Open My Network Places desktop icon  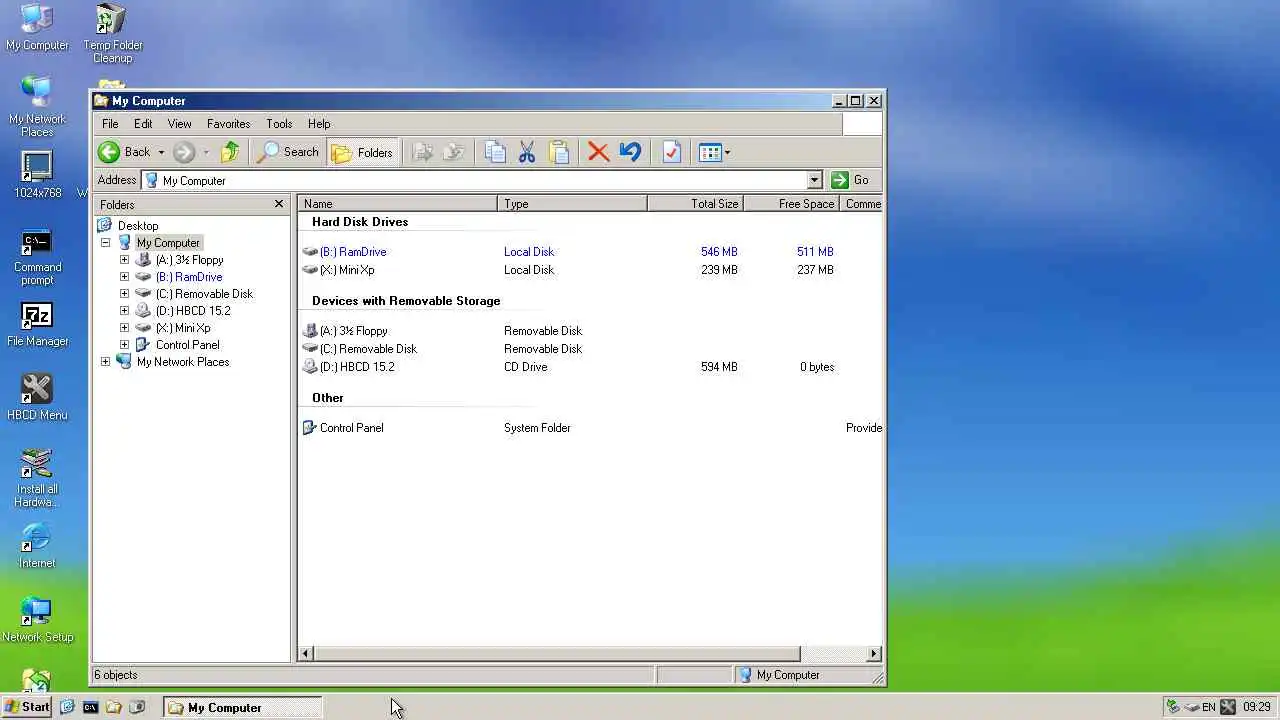[37, 106]
